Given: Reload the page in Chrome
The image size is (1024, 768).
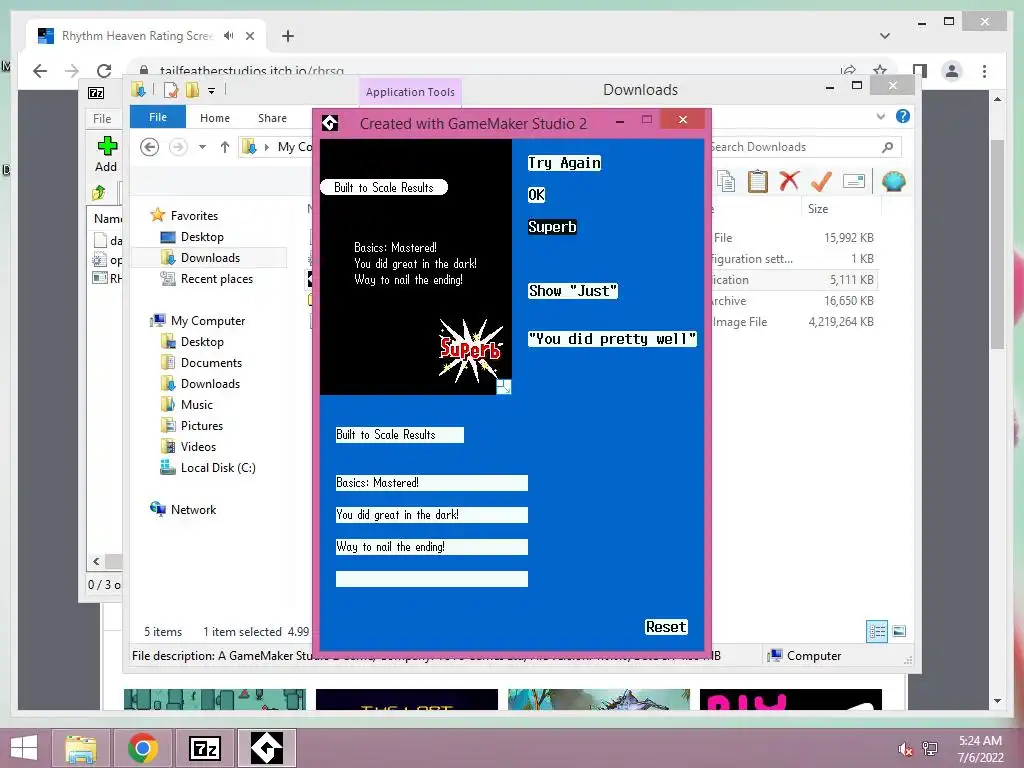Looking at the screenshot, I should [104, 71].
